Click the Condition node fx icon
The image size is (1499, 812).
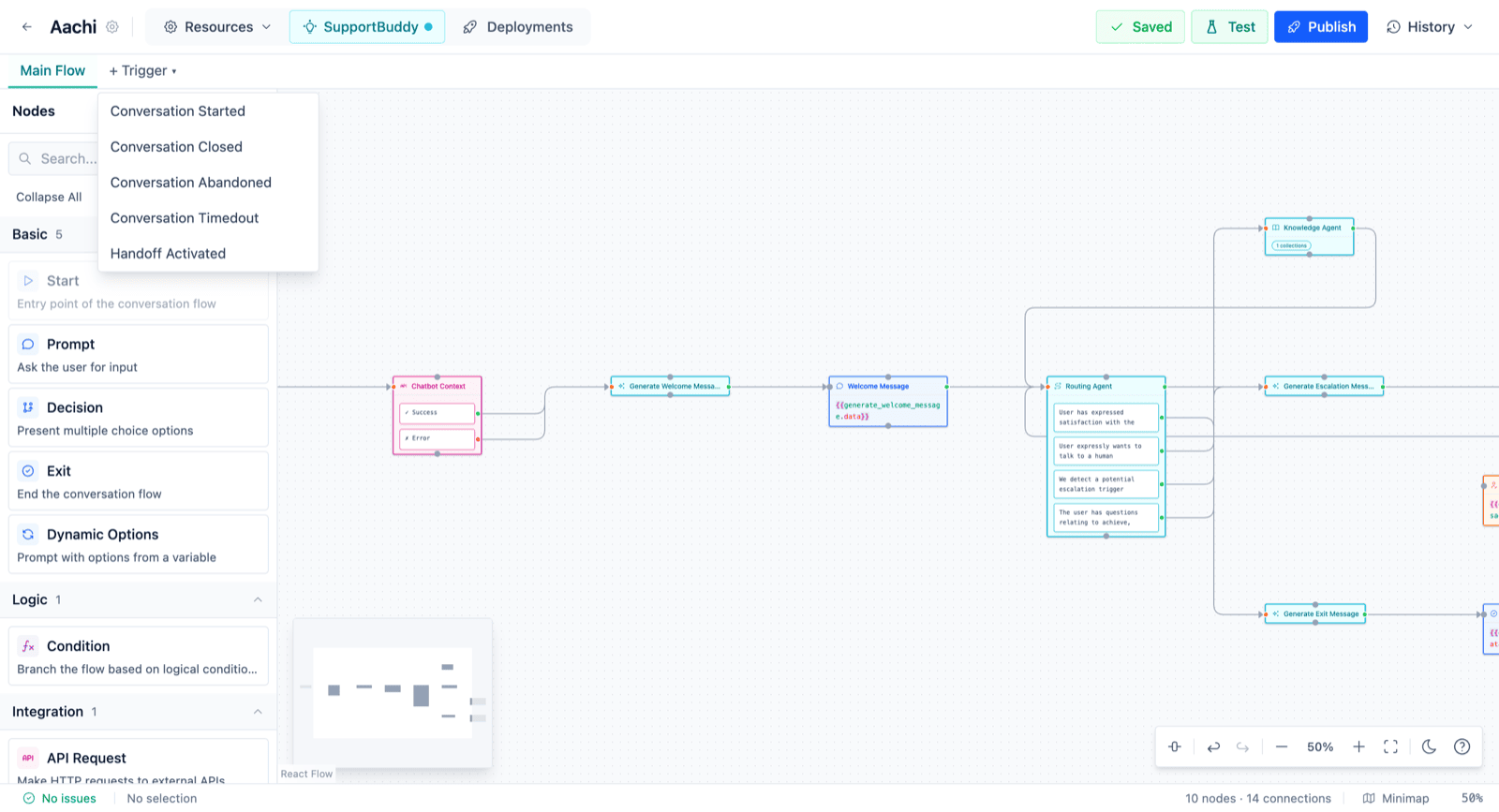click(x=28, y=646)
